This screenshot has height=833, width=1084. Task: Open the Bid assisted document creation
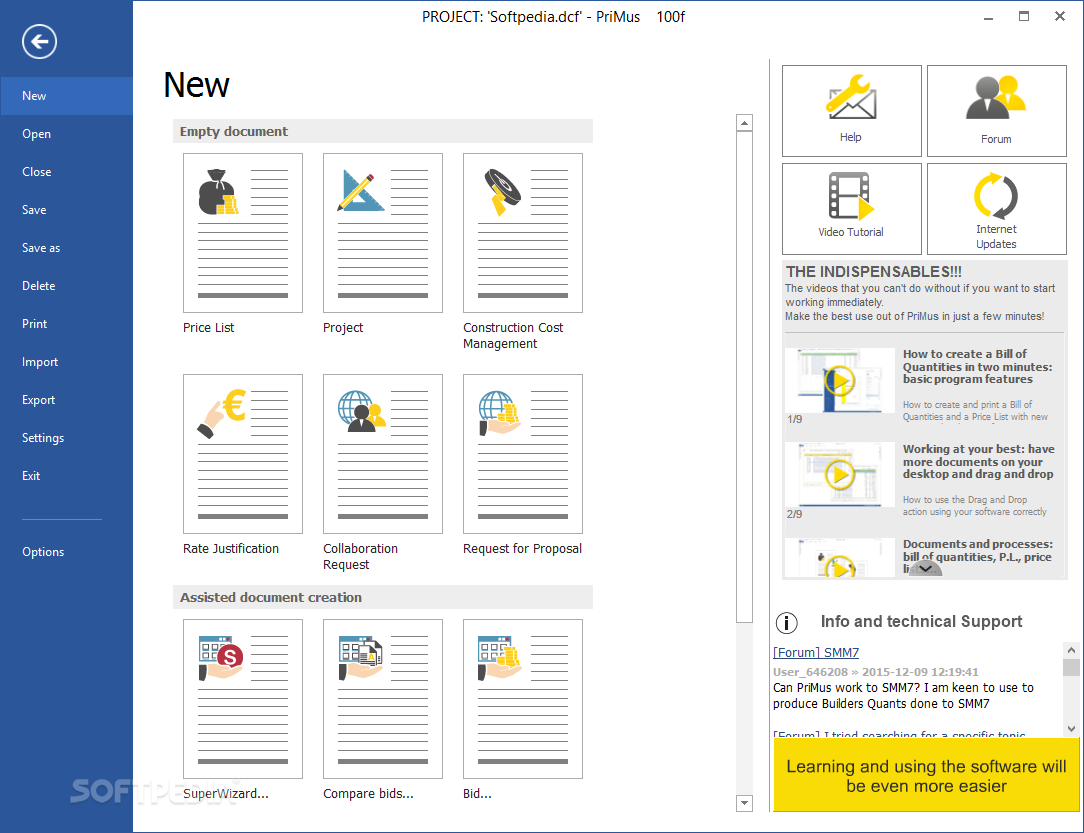pos(523,699)
